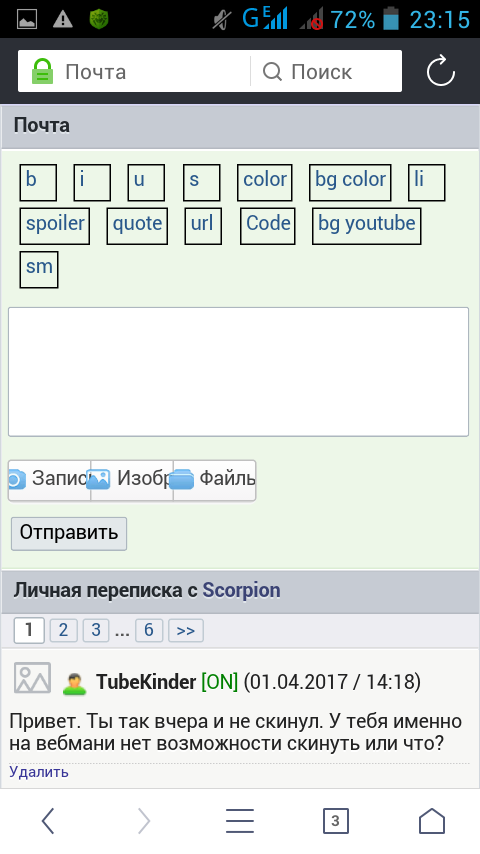
Task: Click the TubeKinder avatar placeholder image
Action: tap(32, 678)
